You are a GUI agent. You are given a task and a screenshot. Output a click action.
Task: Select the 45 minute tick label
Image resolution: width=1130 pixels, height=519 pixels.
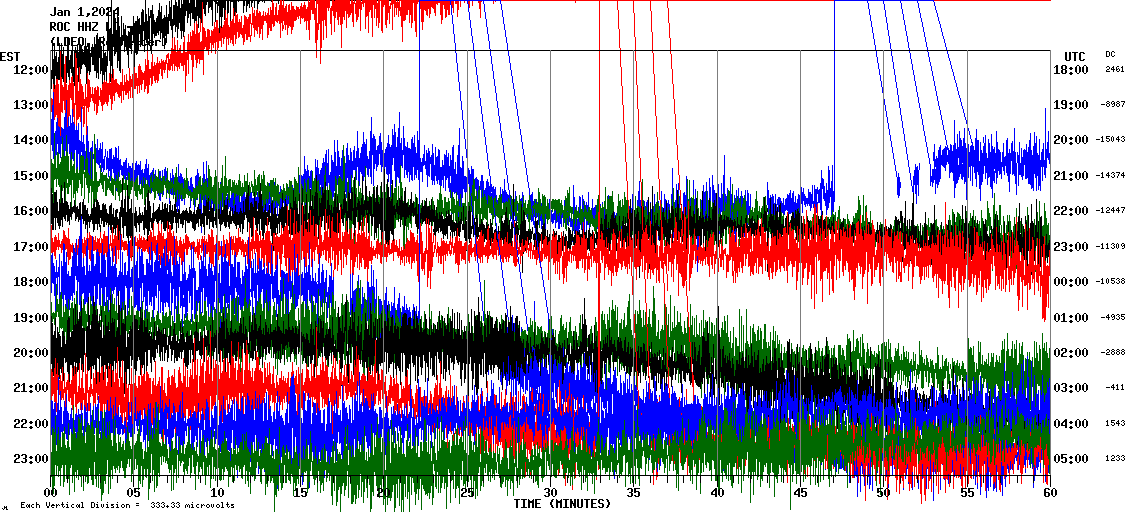click(x=800, y=493)
